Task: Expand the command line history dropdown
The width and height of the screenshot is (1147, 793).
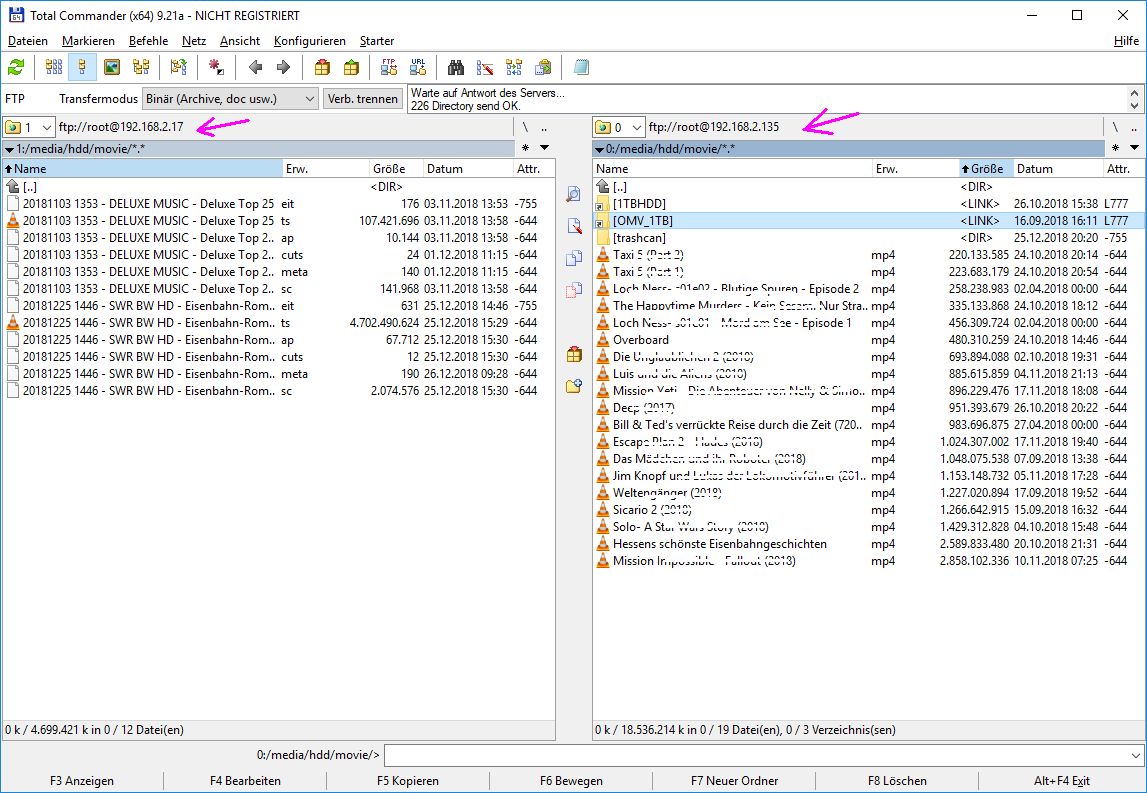Action: [x=1135, y=755]
